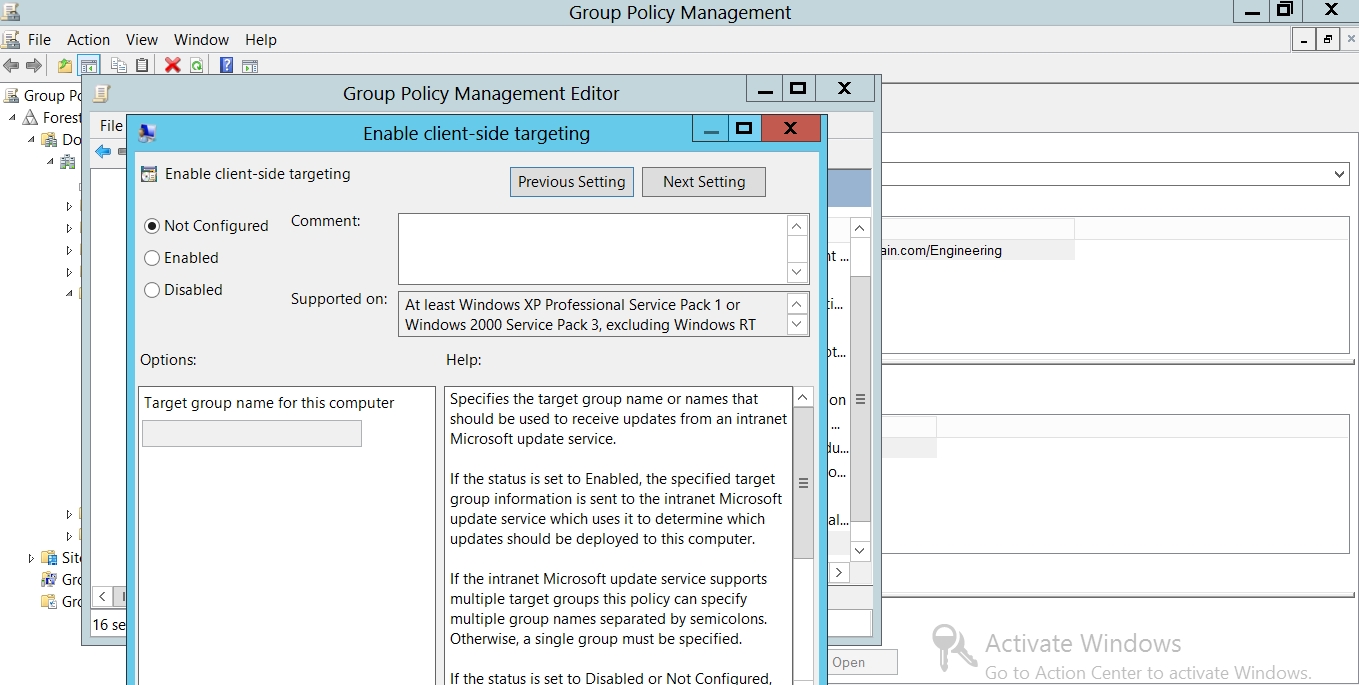Open Help via blue question mark icon
The height and width of the screenshot is (685, 1359).
(226, 66)
